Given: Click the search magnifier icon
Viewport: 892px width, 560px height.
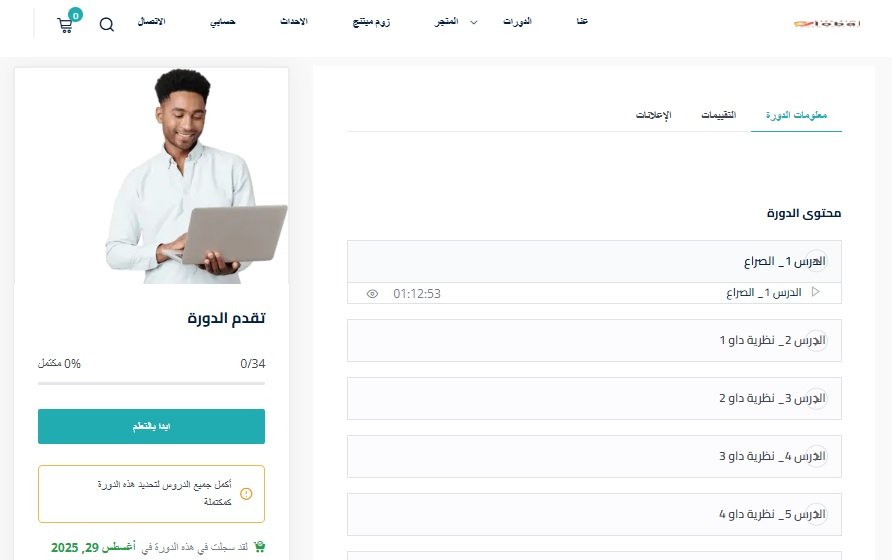Looking at the screenshot, I should 107,24.
